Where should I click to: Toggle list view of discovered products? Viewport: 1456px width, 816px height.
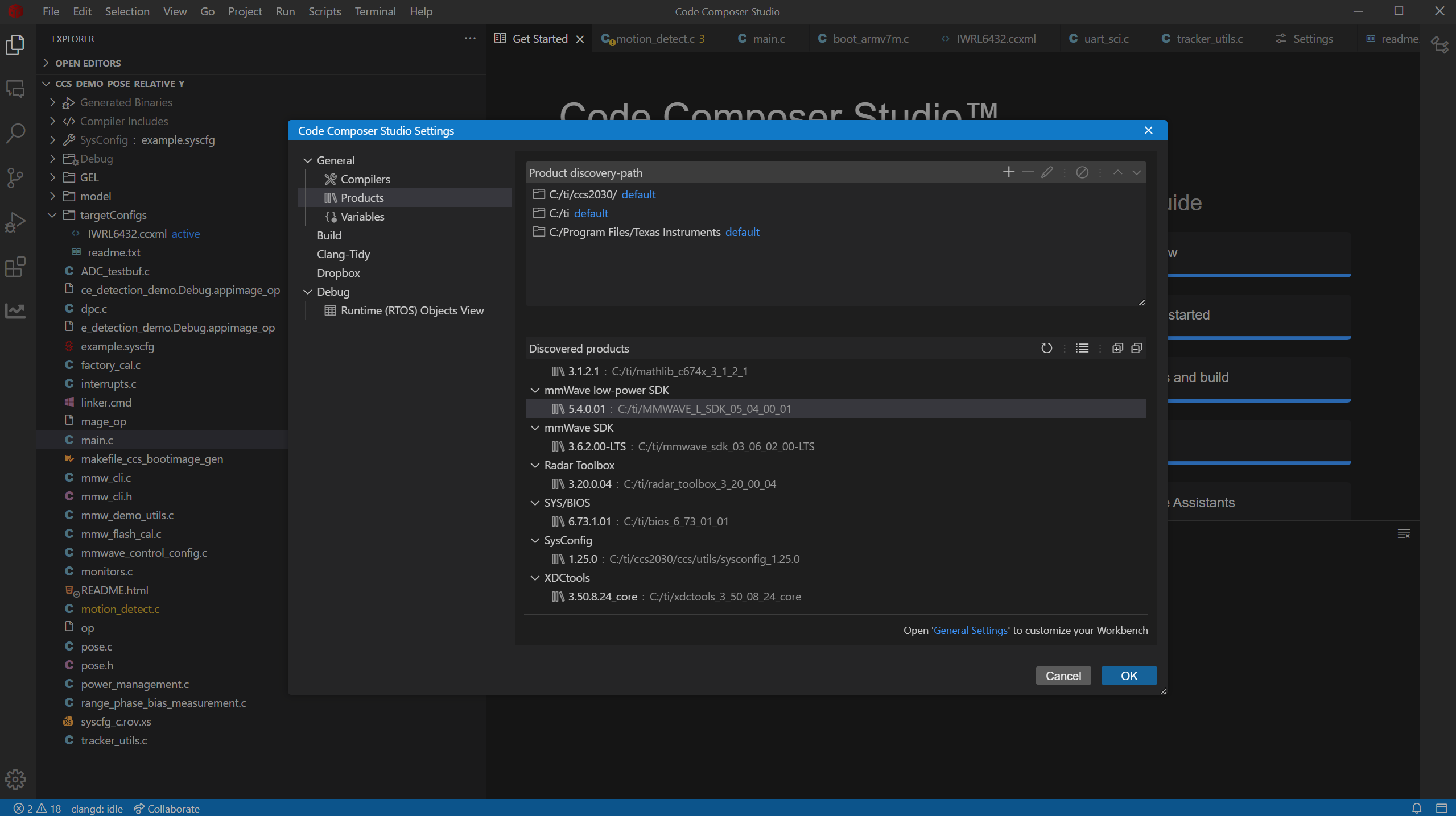coord(1082,348)
